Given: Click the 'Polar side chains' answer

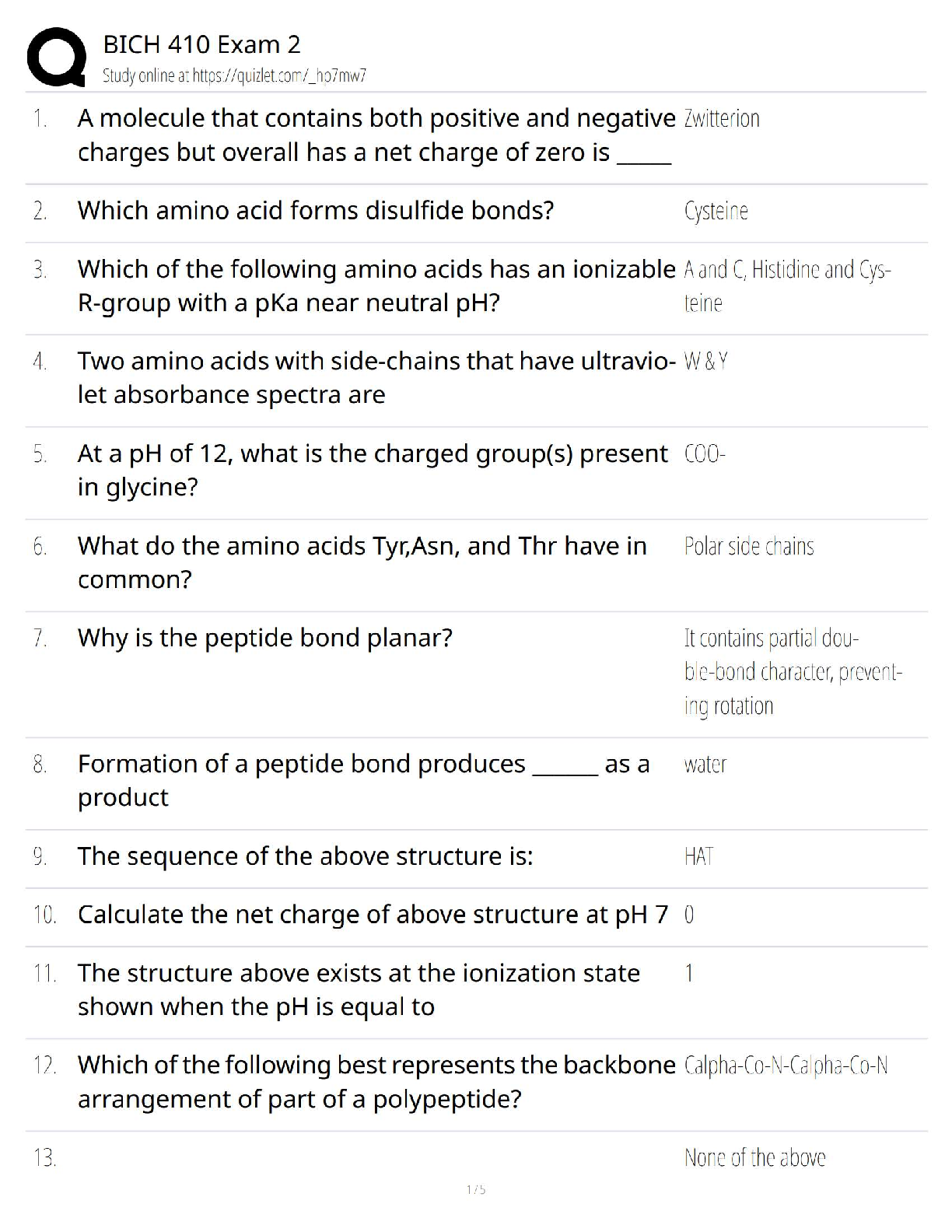Looking at the screenshot, I should [749, 546].
